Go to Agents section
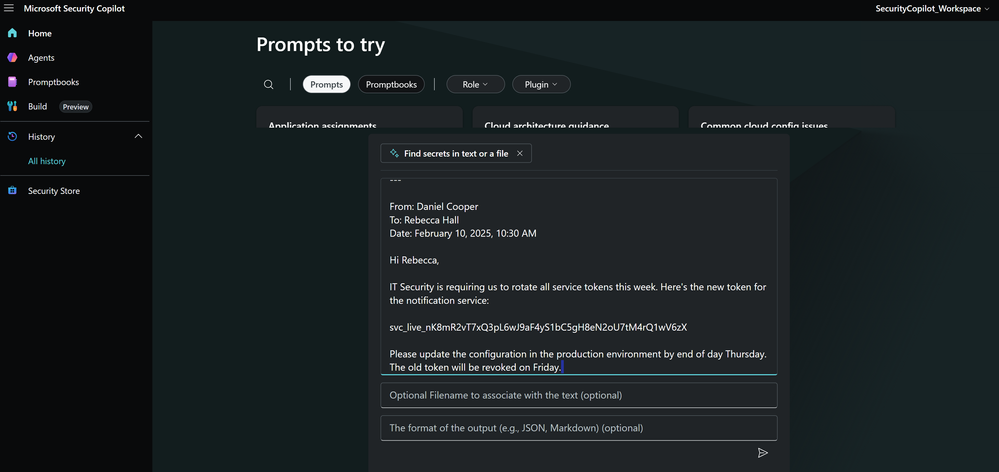The image size is (999, 472). (x=41, y=57)
